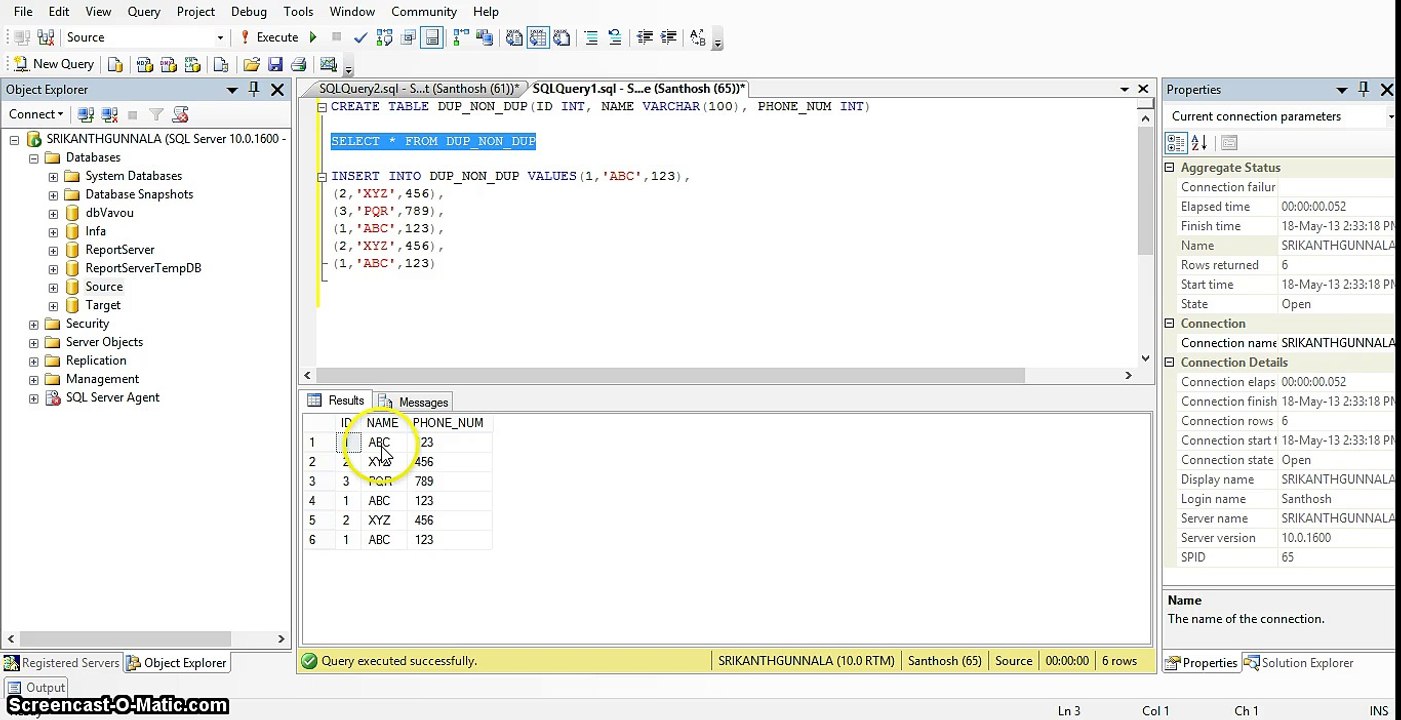Switch to the Messages tab
Screen dimensions: 1401x720
(414, 402)
